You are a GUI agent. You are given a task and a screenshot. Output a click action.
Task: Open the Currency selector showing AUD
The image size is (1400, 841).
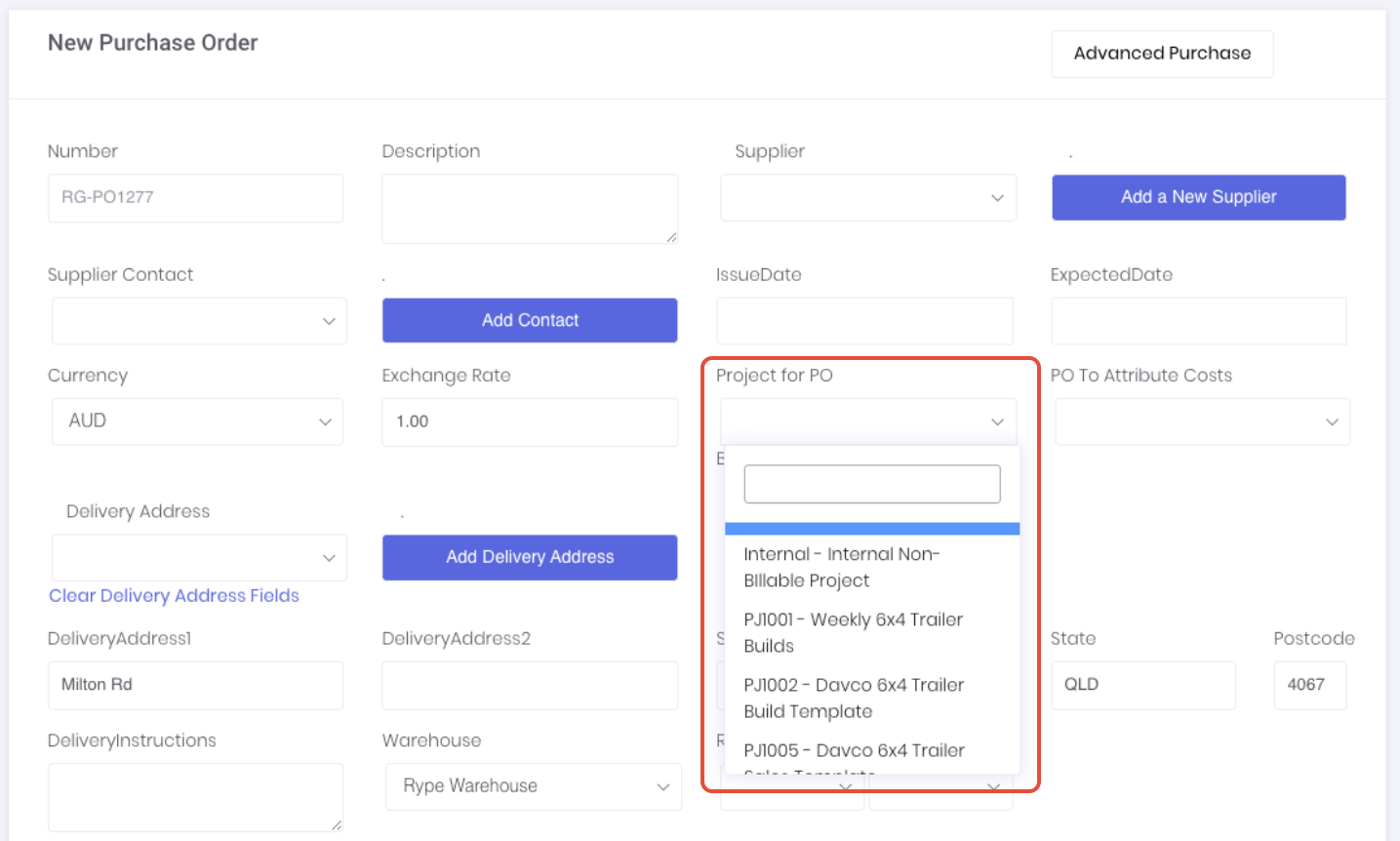(197, 421)
